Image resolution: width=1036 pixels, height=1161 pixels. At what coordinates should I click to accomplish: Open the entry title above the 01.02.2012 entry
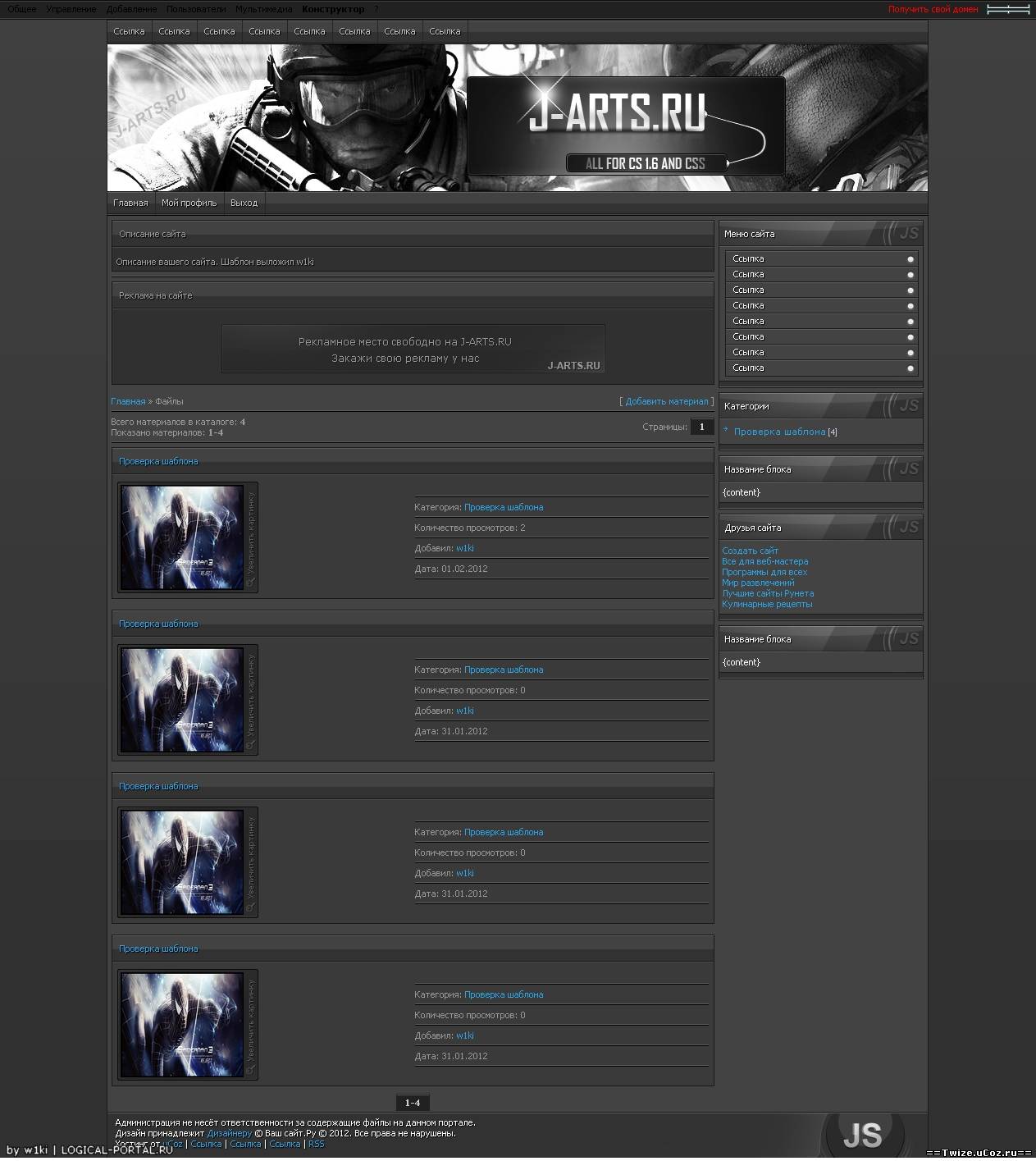pyautogui.click(x=158, y=461)
